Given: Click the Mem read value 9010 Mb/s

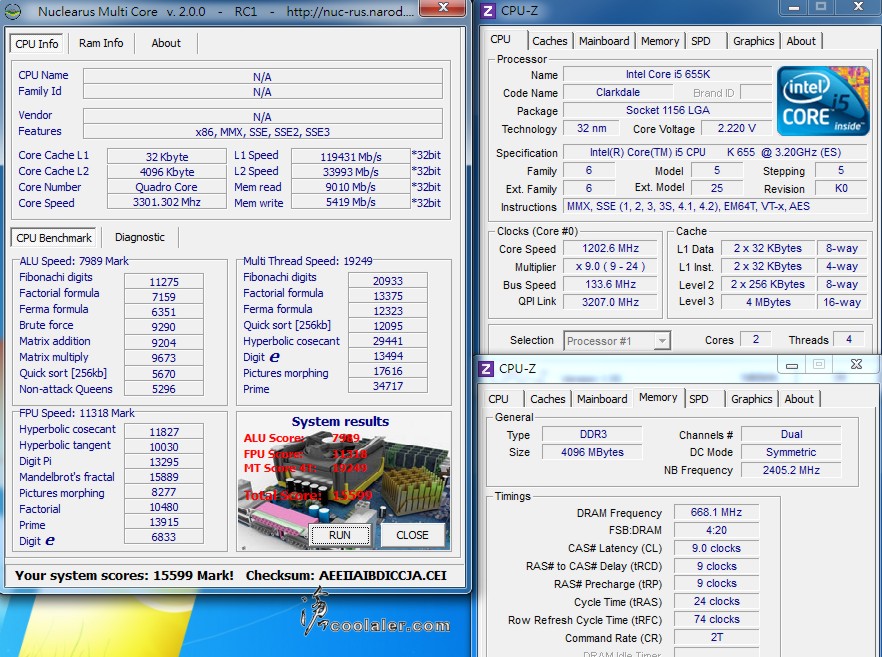Looking at the screenshot, I should 350,187.
